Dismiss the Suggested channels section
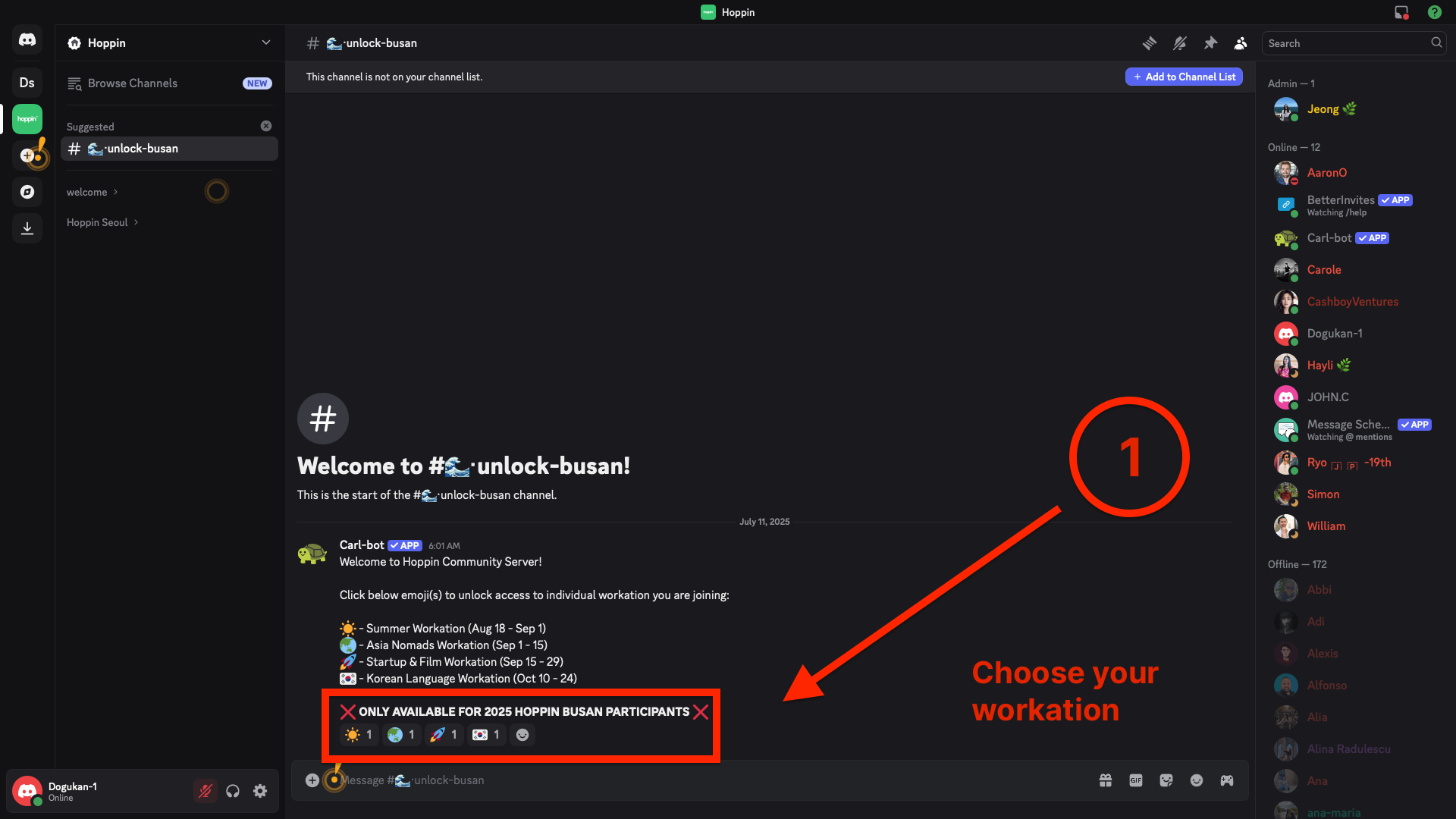The width and height of the screenshot is (1456, 819). (266, 126)
